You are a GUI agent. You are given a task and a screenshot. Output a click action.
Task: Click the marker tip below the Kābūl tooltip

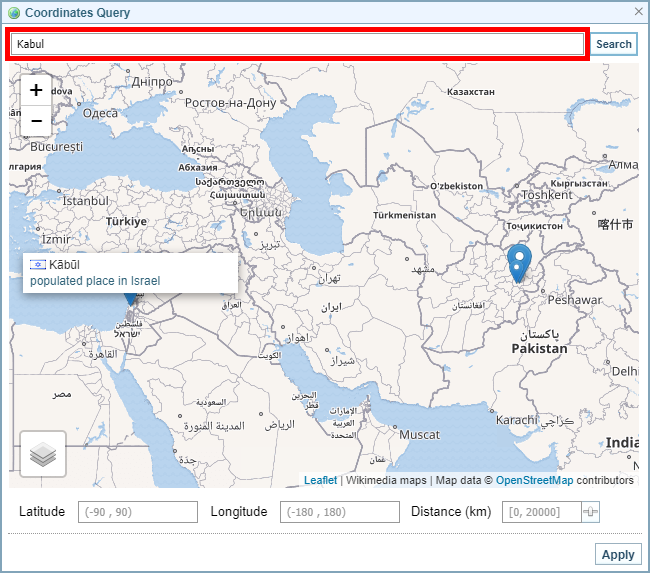tap(130, 299)
